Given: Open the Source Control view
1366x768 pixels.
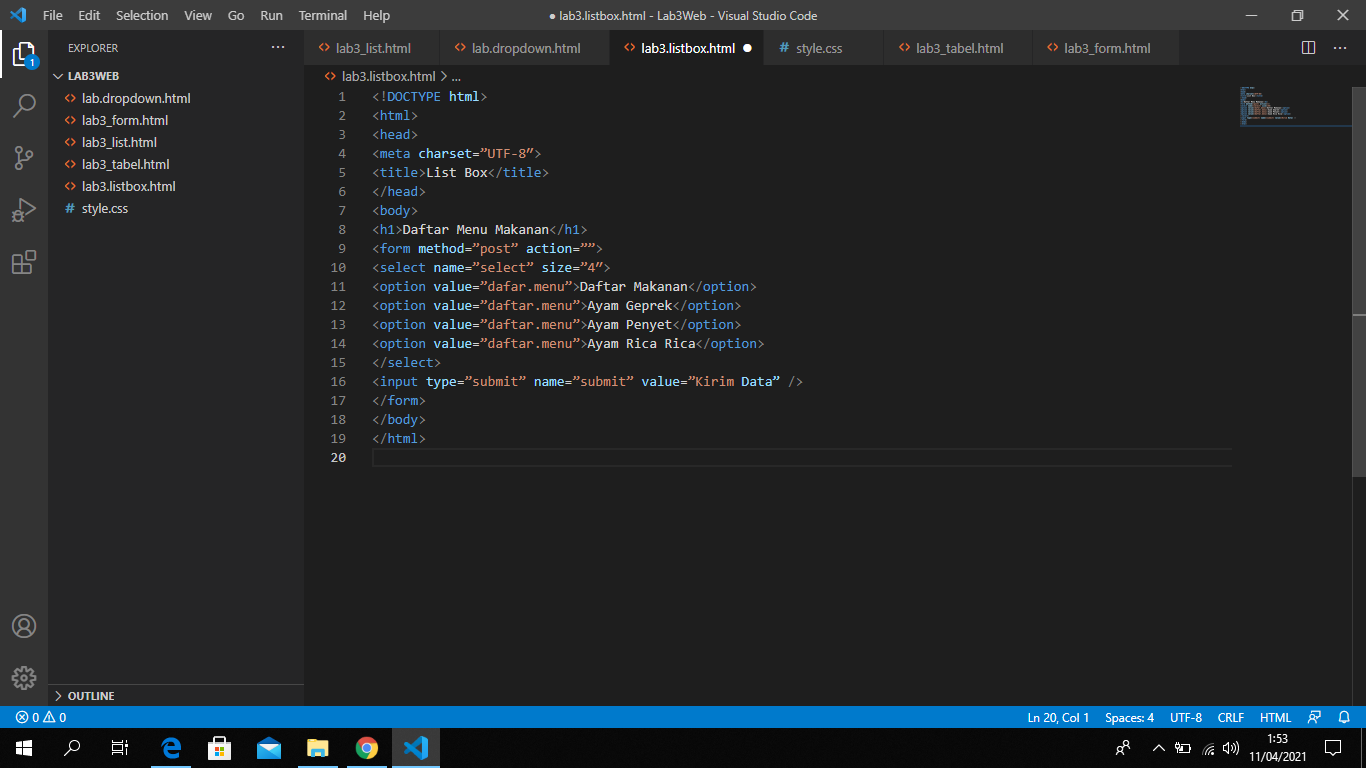Looking at the screenshot, I should click(24, 157).
